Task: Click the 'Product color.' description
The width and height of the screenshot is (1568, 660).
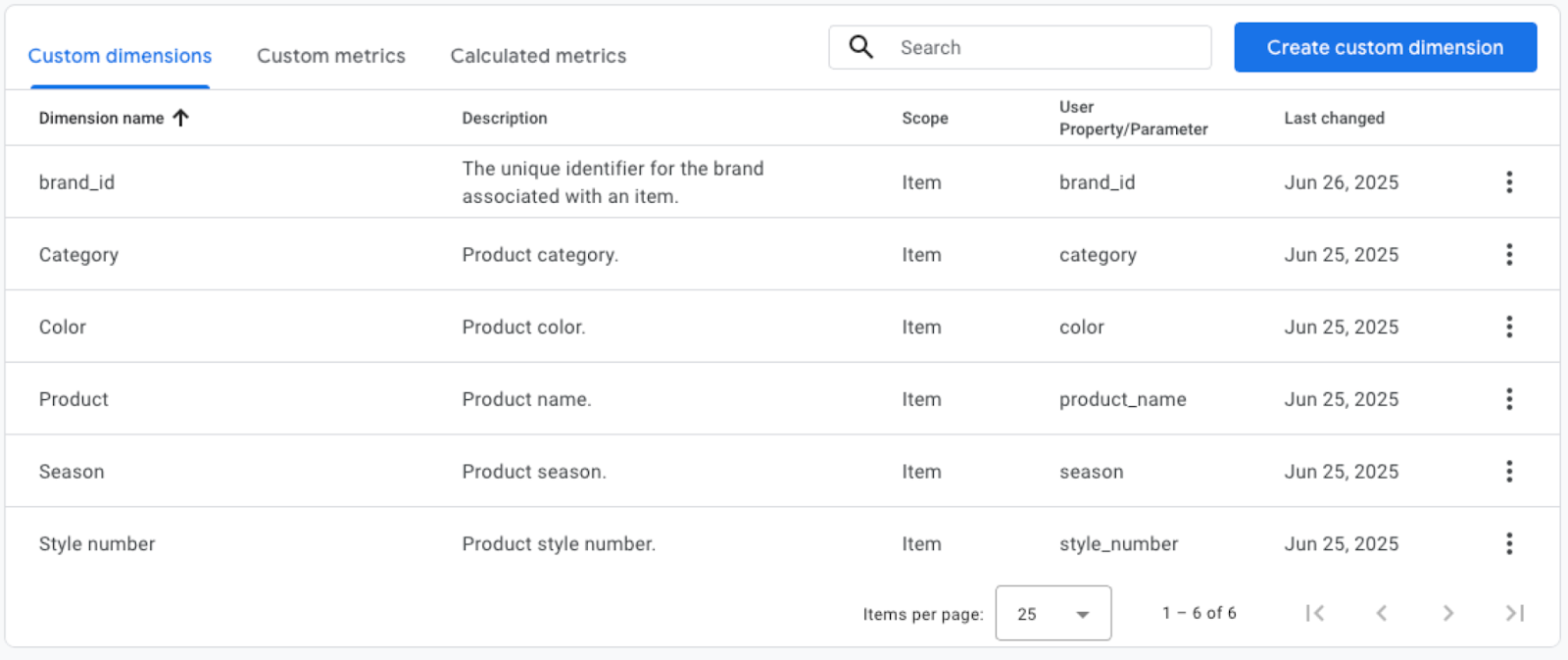Action: click(x=523, y=327)
